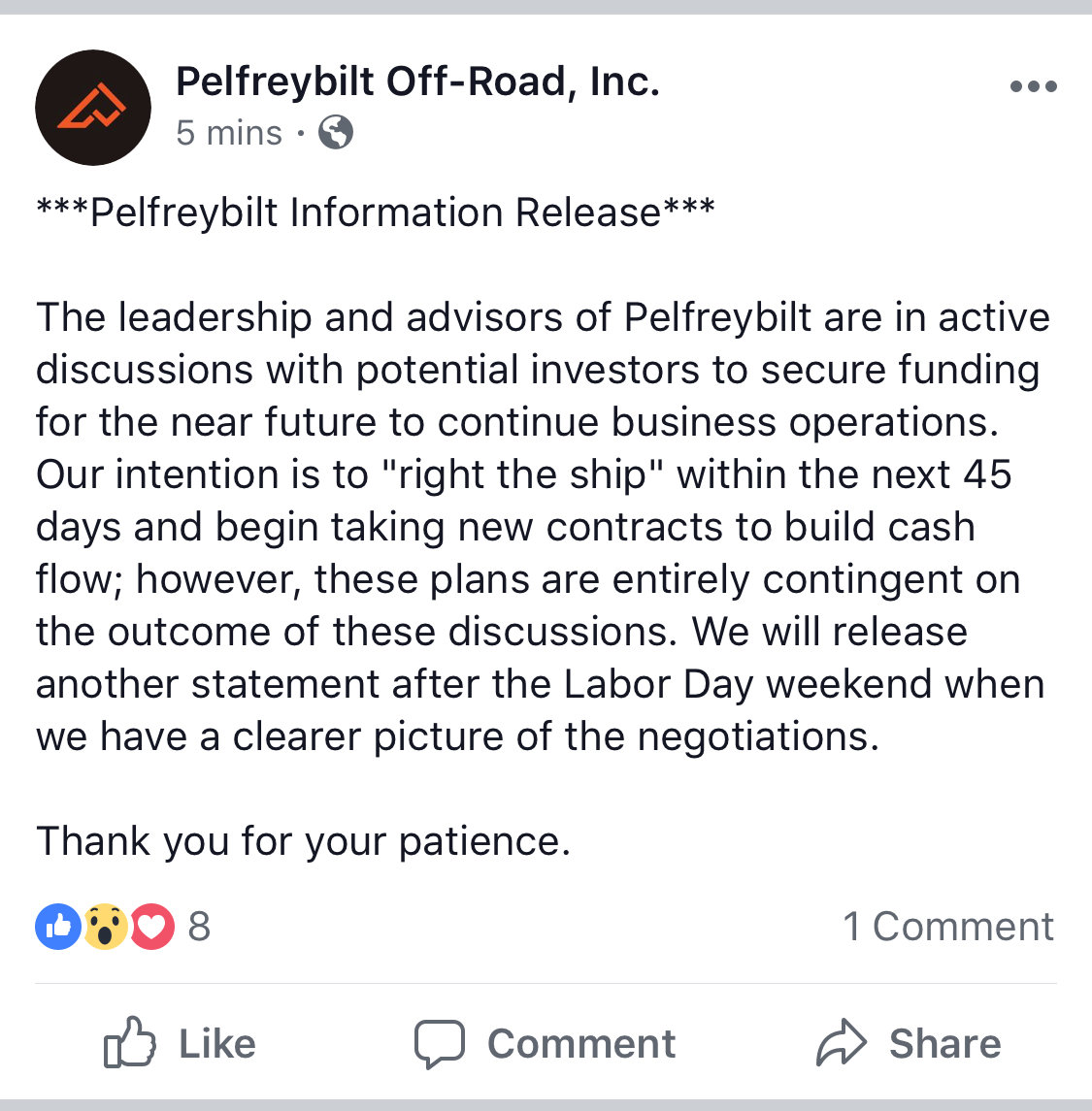Click the 'Labor Day weekend' sentence in post

tap(541, 684)
